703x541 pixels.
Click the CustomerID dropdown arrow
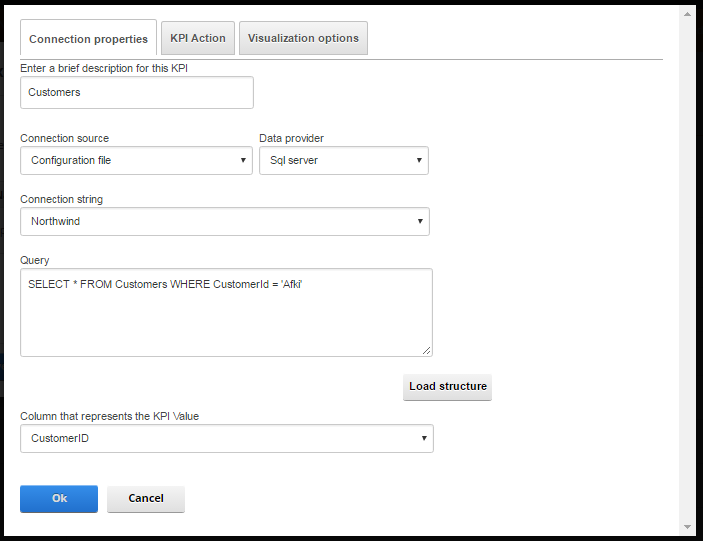pyautogui.click(x=424, y=438)
